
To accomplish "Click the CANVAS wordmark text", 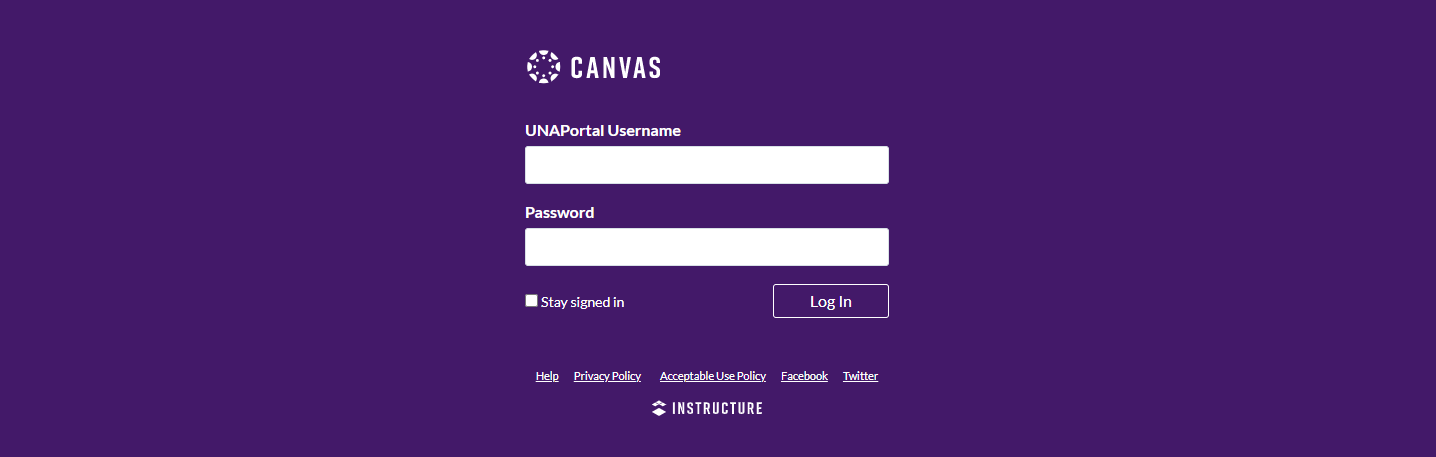I will point(615,68).
